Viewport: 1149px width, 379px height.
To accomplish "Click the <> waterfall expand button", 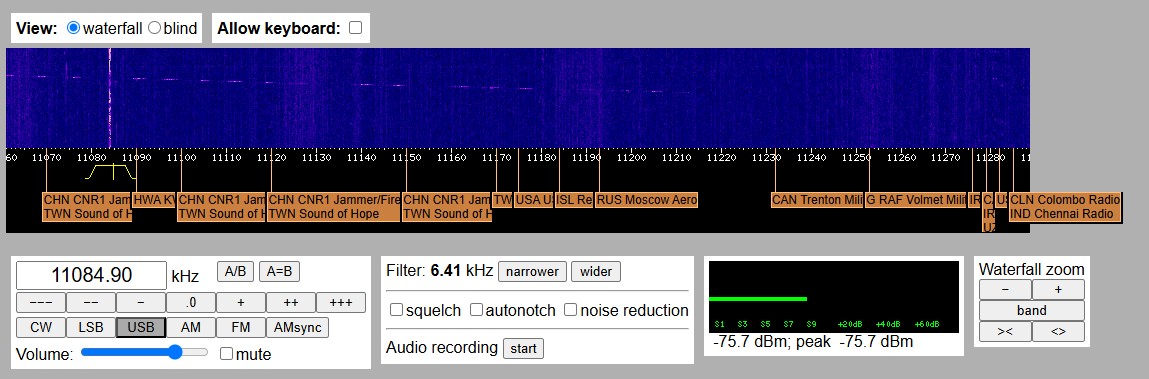I will tap(1057, 332).
